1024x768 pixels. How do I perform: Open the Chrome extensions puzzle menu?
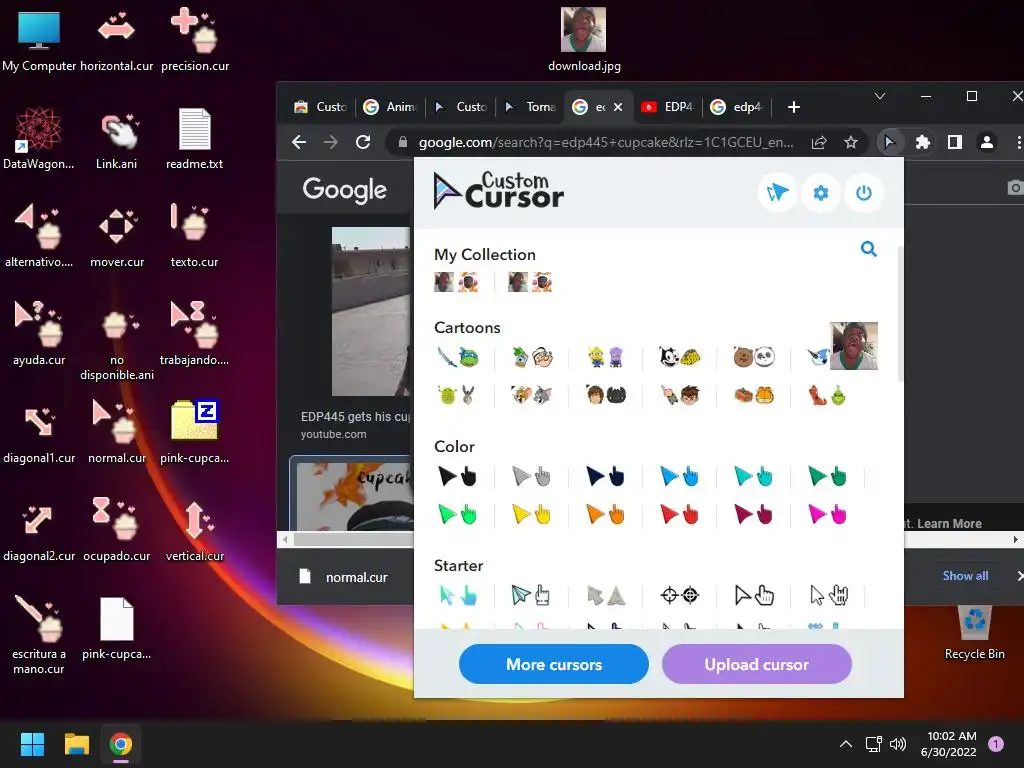(922, 142)
